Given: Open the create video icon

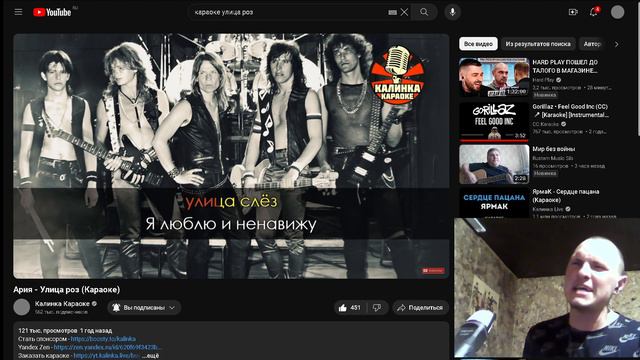Looking at the screenshot, I should pos(573,12).
